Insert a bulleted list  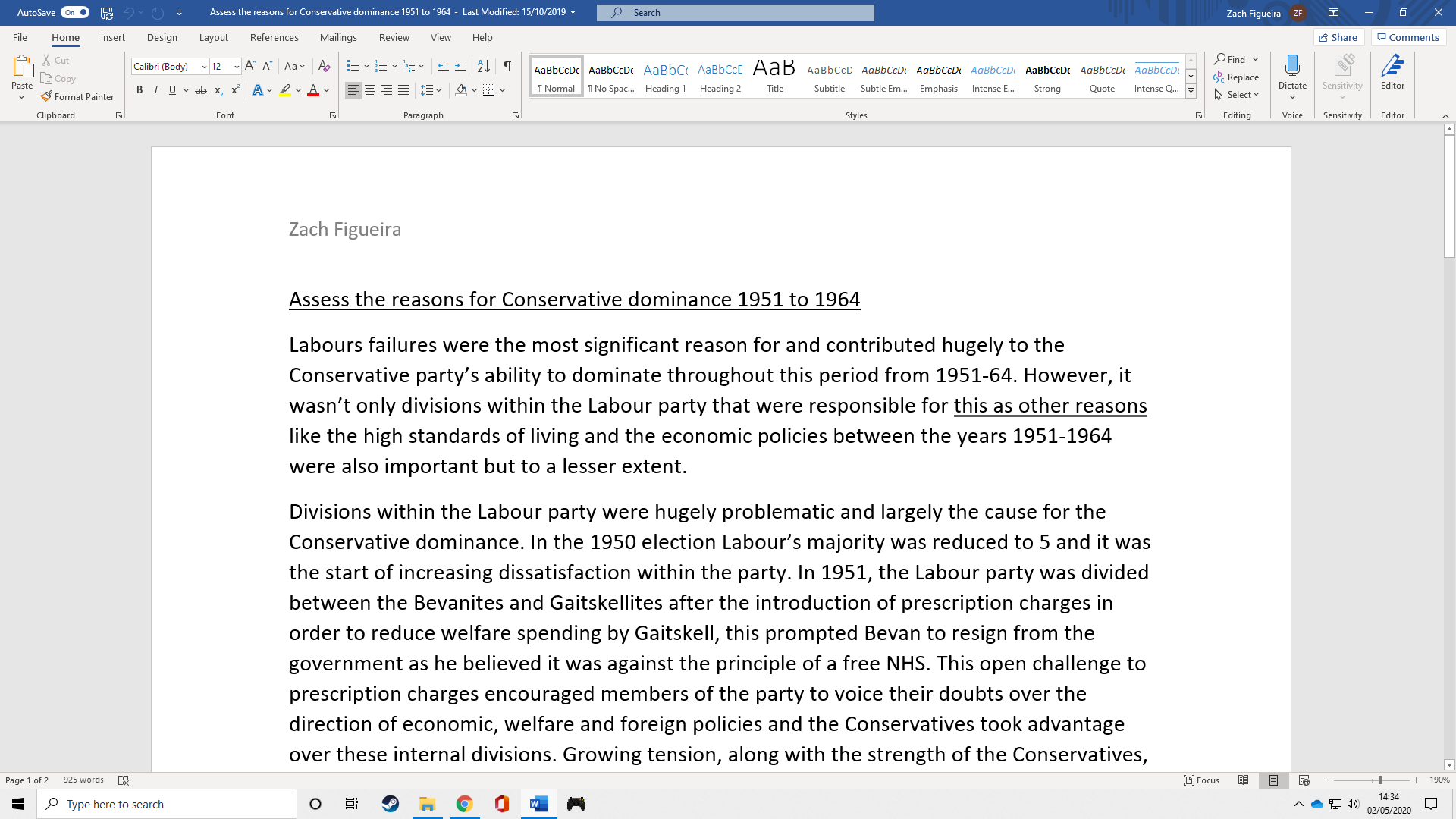[x=353, y=66]
